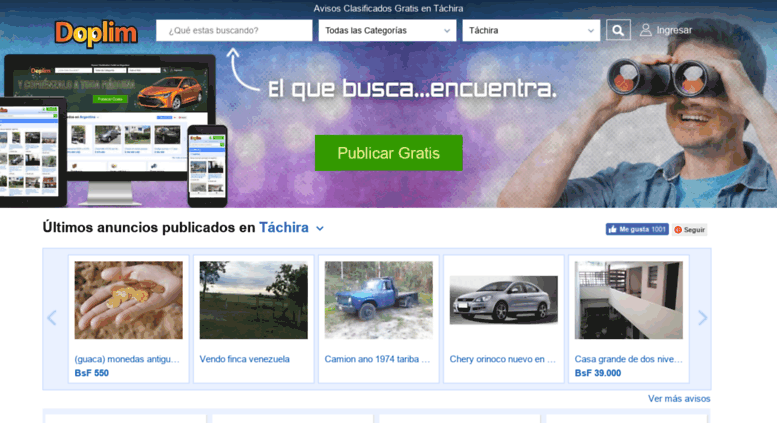The width and height of the screenshot is (777, 423).
Task: Click the blue truck thumbnail
Action: pyautogui.click(x=379, y=300)
